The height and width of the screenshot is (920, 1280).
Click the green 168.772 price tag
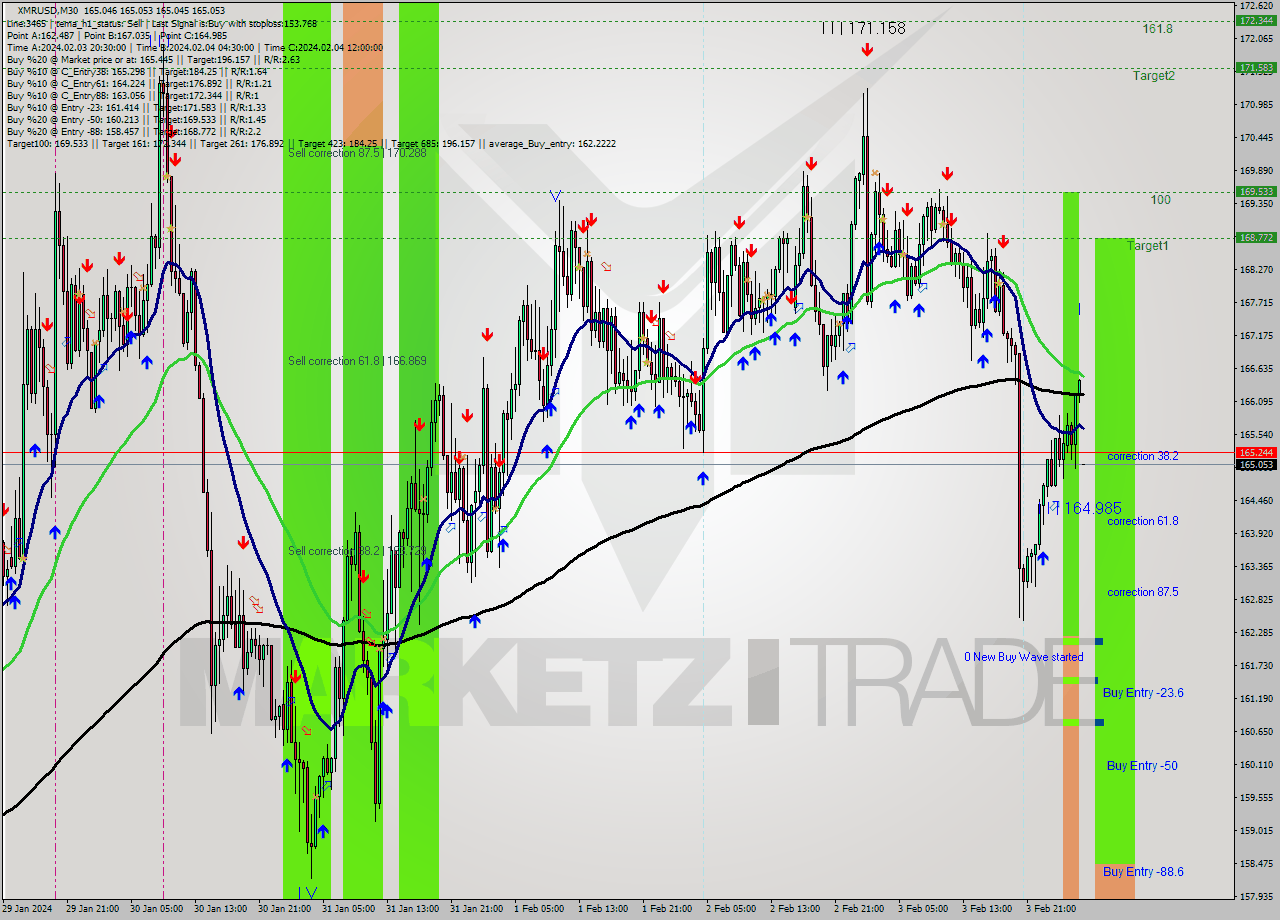coord(1256,237)
